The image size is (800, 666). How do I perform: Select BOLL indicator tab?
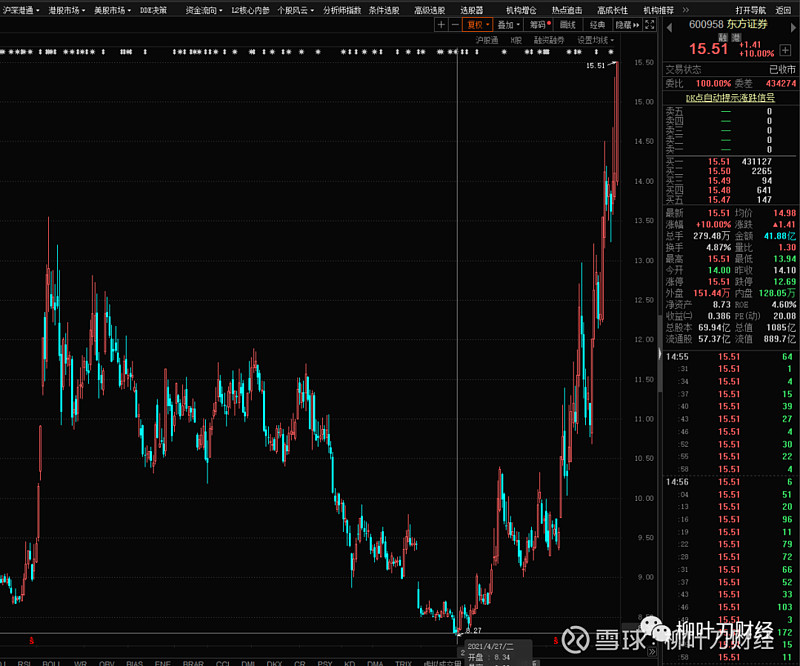pos(51,663)
